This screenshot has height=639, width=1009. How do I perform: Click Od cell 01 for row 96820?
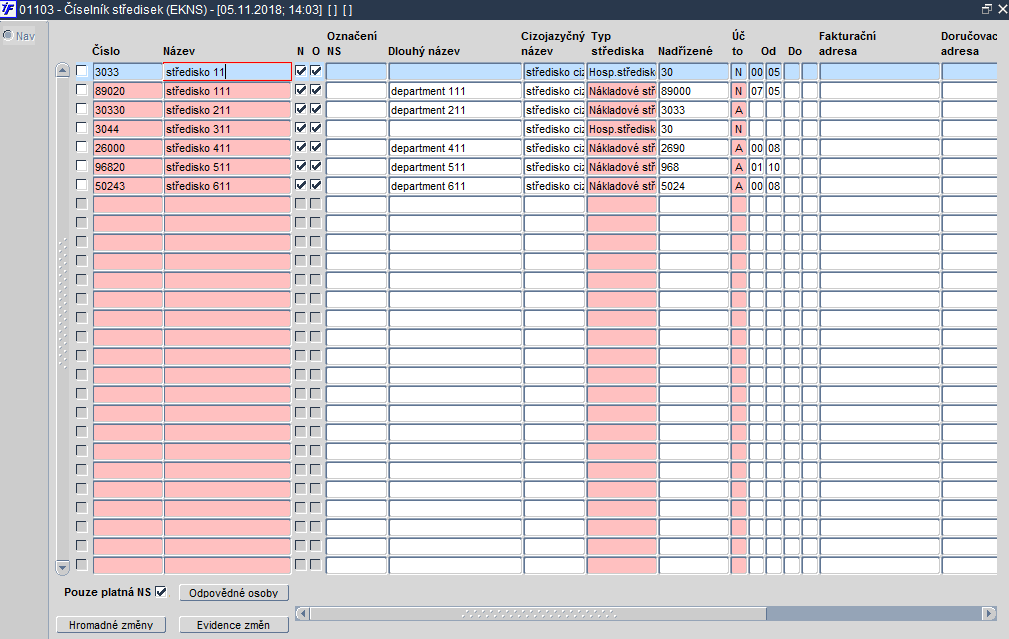point(757,167)
